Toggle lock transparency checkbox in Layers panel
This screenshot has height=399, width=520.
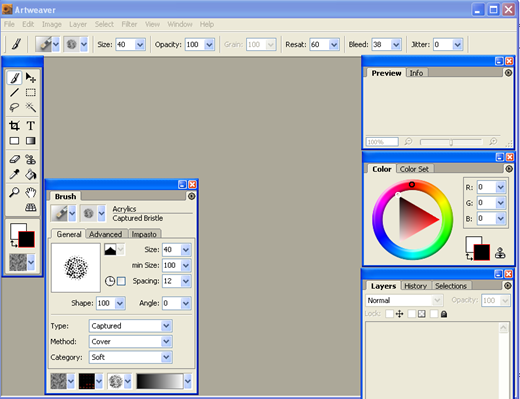pos(412,314)
